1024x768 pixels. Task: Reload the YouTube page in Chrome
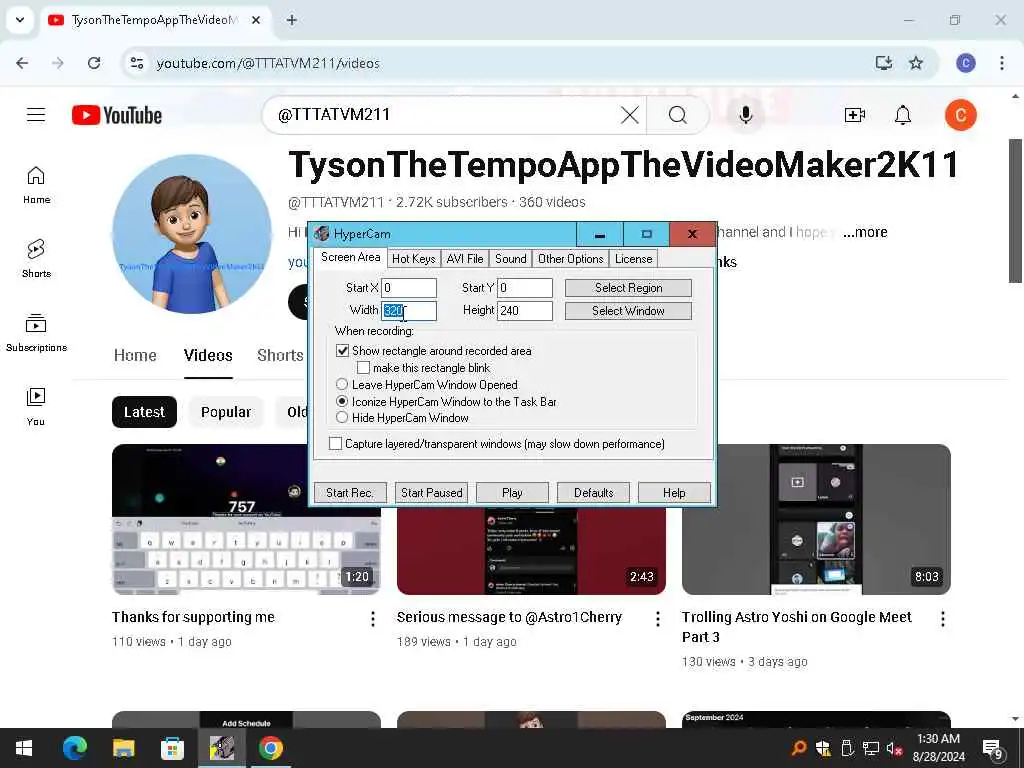pyautogui.click(x=94, y=63)
